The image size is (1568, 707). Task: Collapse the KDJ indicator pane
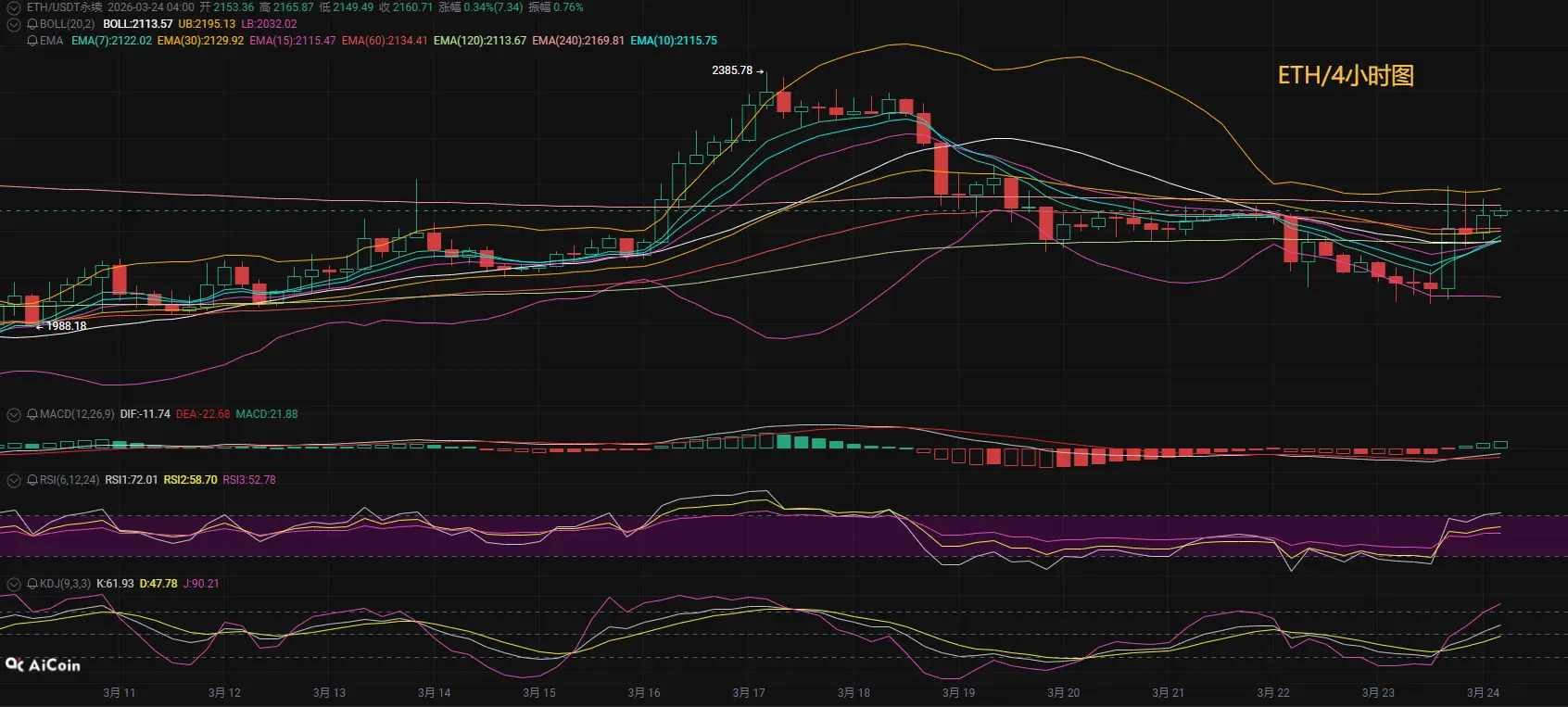coord(14,584)
